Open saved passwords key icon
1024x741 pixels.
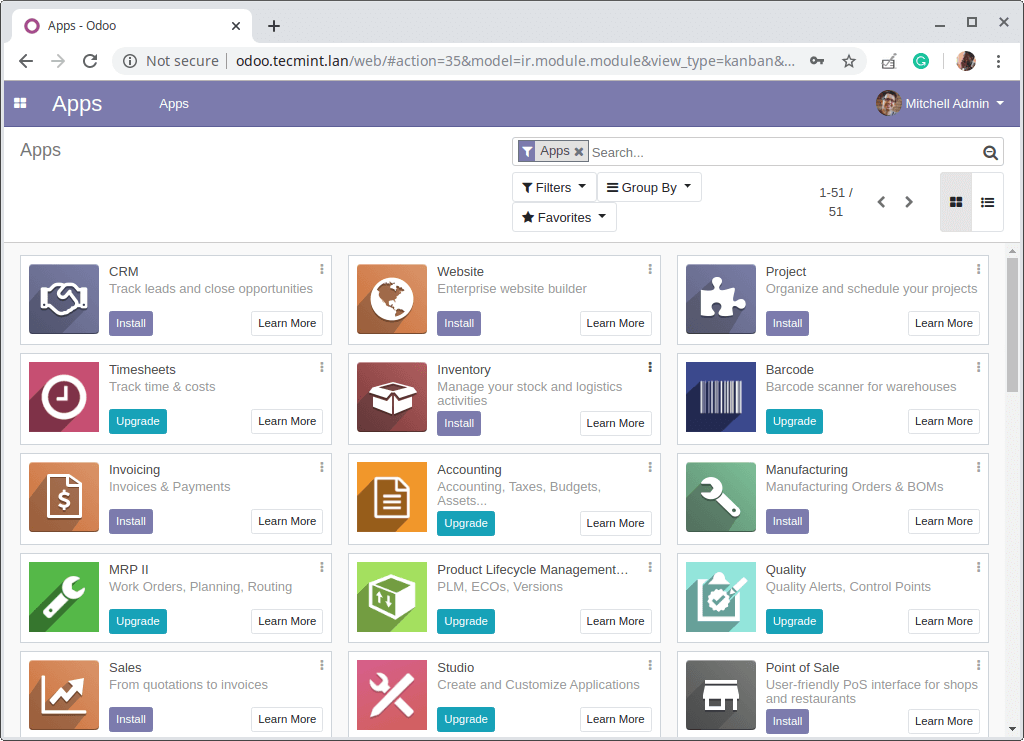[816, 61]
